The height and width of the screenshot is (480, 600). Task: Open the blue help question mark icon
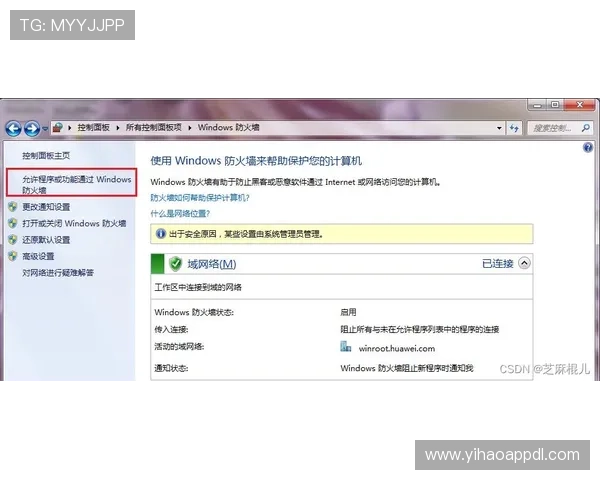pos(588,147)
